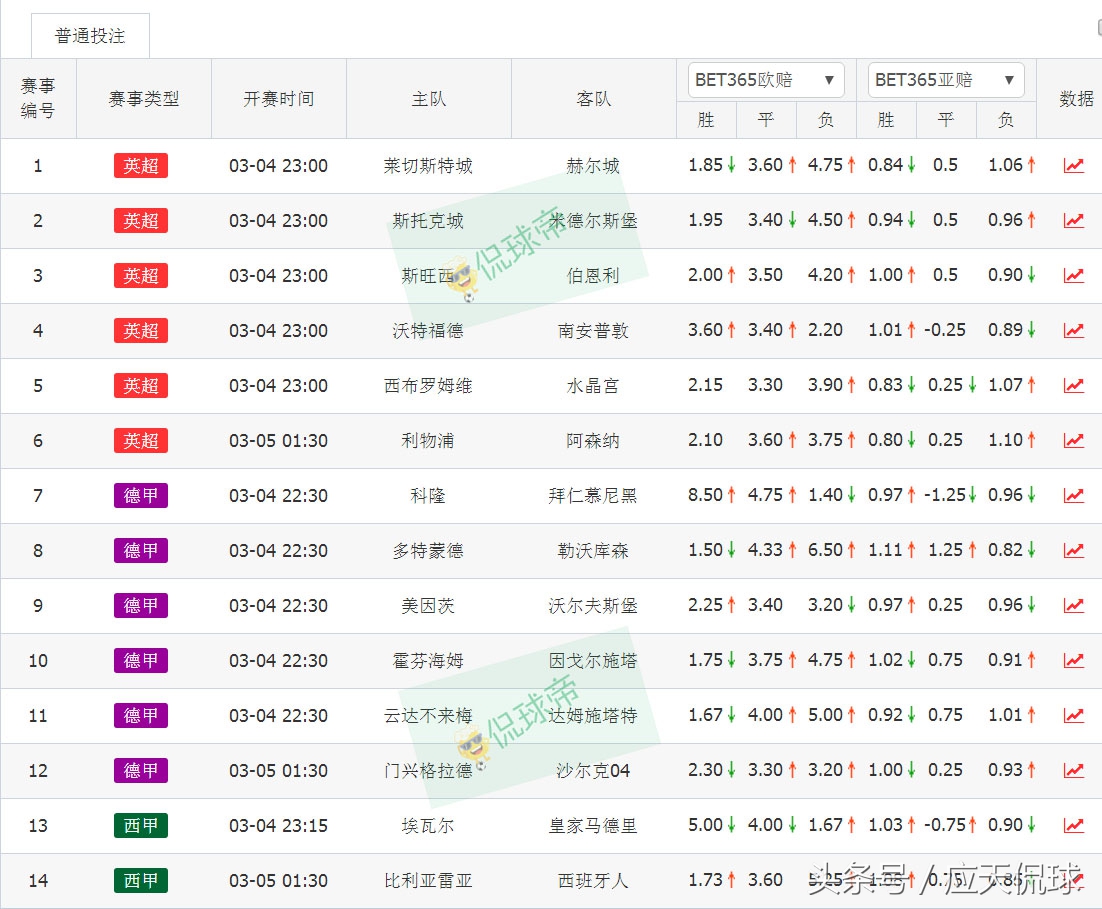The width and height of the screenshot is (1102, 909).
Task: Open data chart icon for match 10
Action: click(1073, 660)
